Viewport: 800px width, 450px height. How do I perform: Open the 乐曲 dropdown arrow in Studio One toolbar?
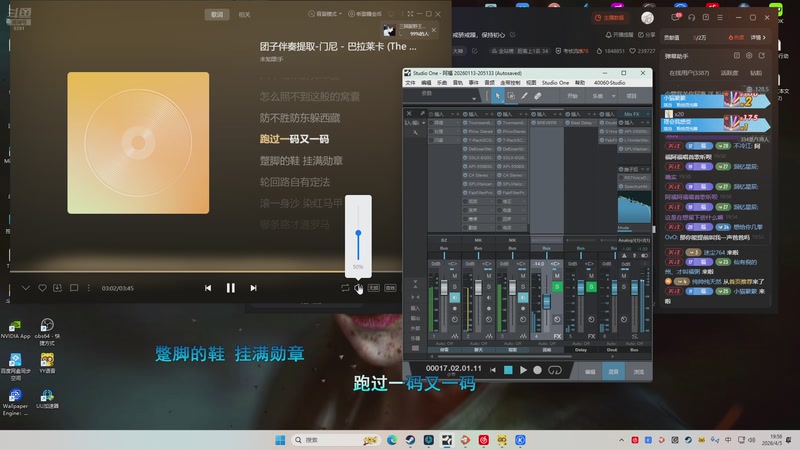tap(613, 96)
